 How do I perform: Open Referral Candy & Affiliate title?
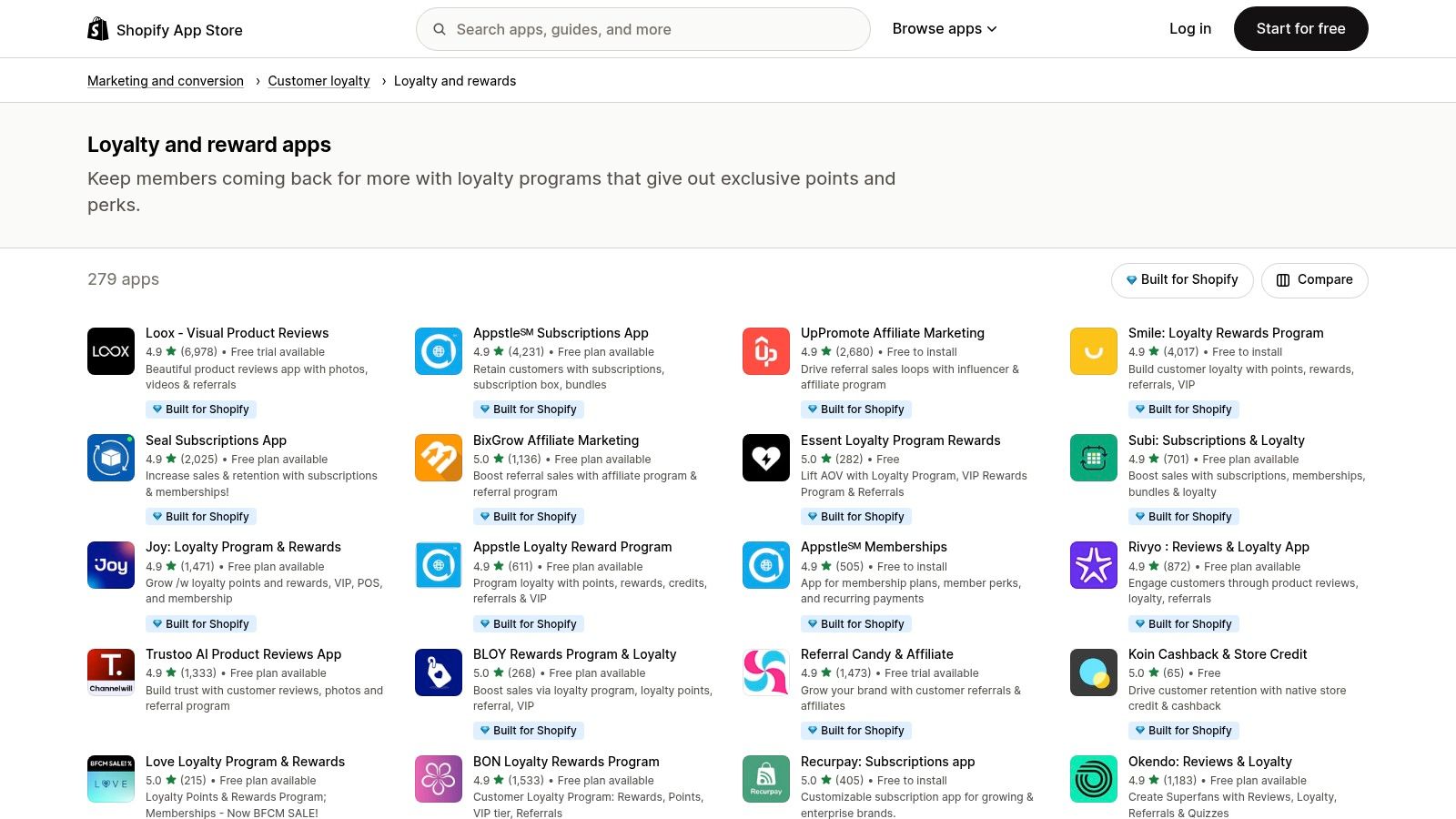(877, 654)
